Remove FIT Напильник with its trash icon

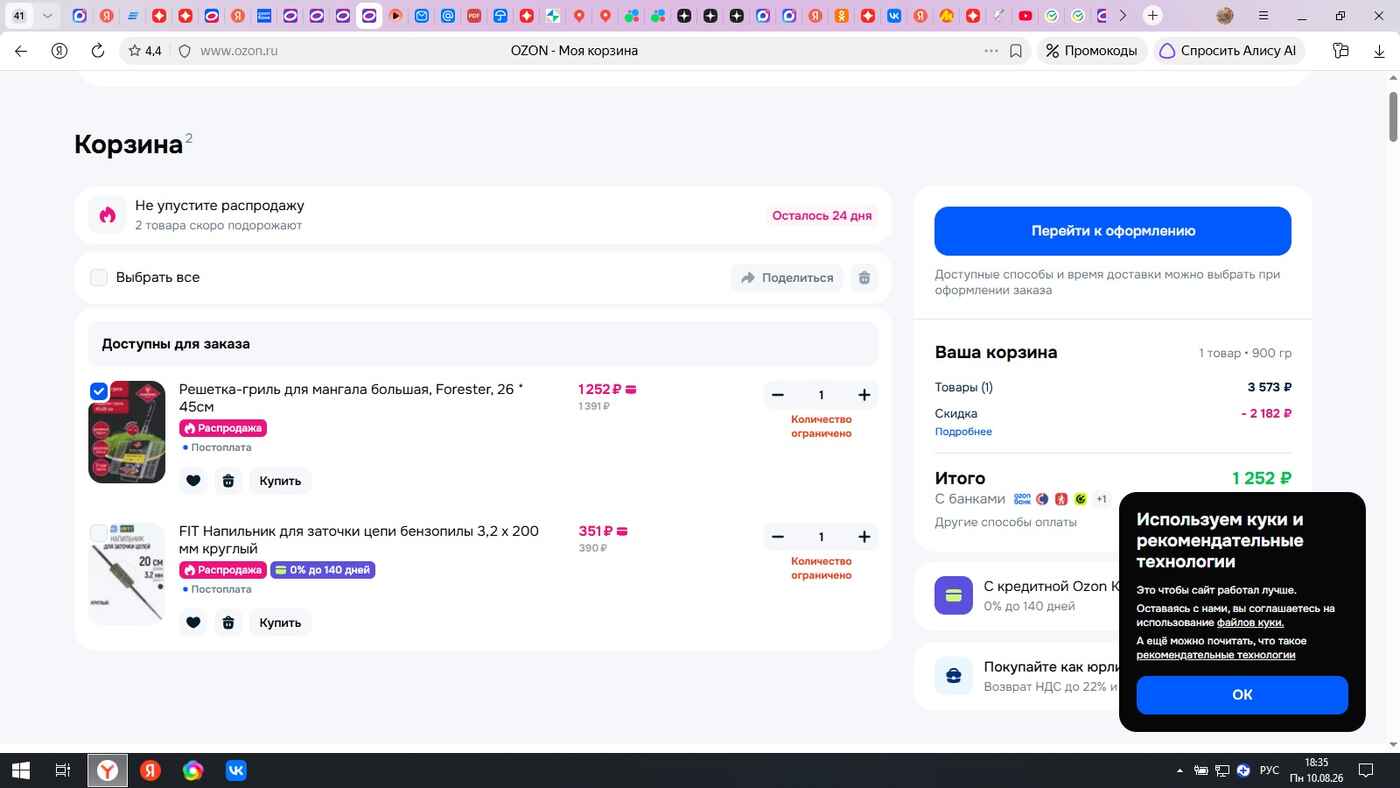pos(228,623)
